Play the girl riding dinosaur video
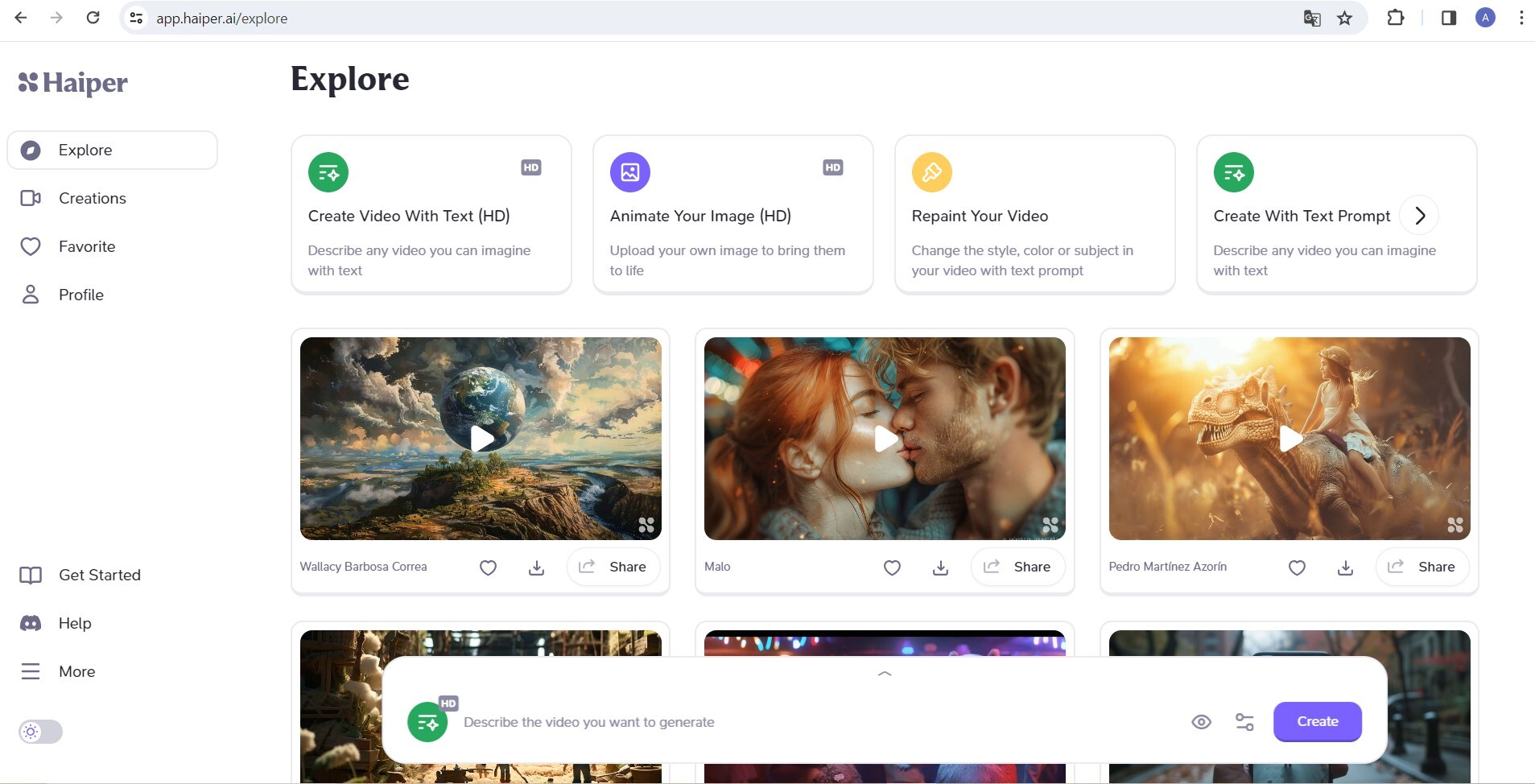1535x784 pixels. click(1290, 439)
